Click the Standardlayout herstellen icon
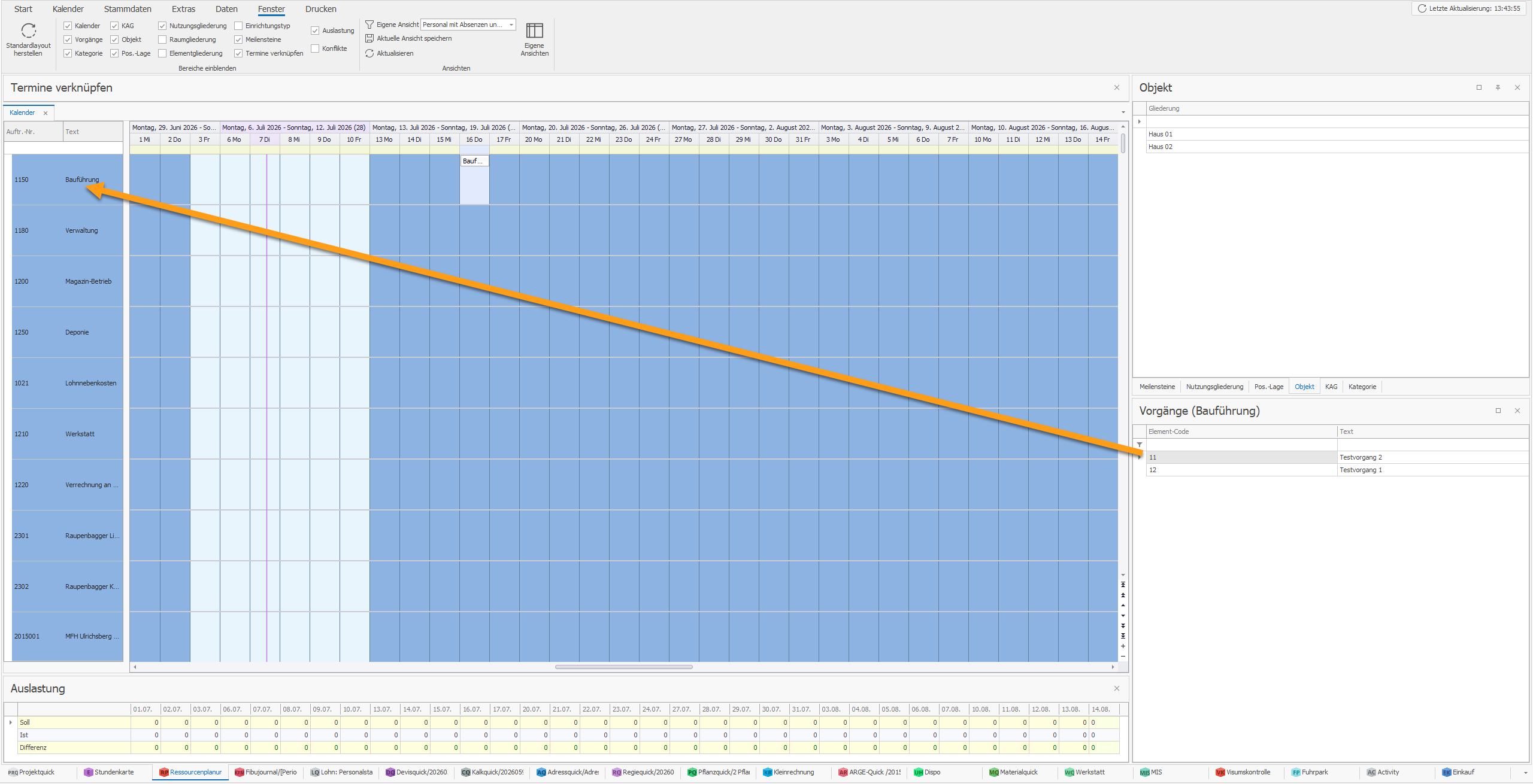This screenshot has width=1533, height=784. pyautogui.click(x=28, y=30)
